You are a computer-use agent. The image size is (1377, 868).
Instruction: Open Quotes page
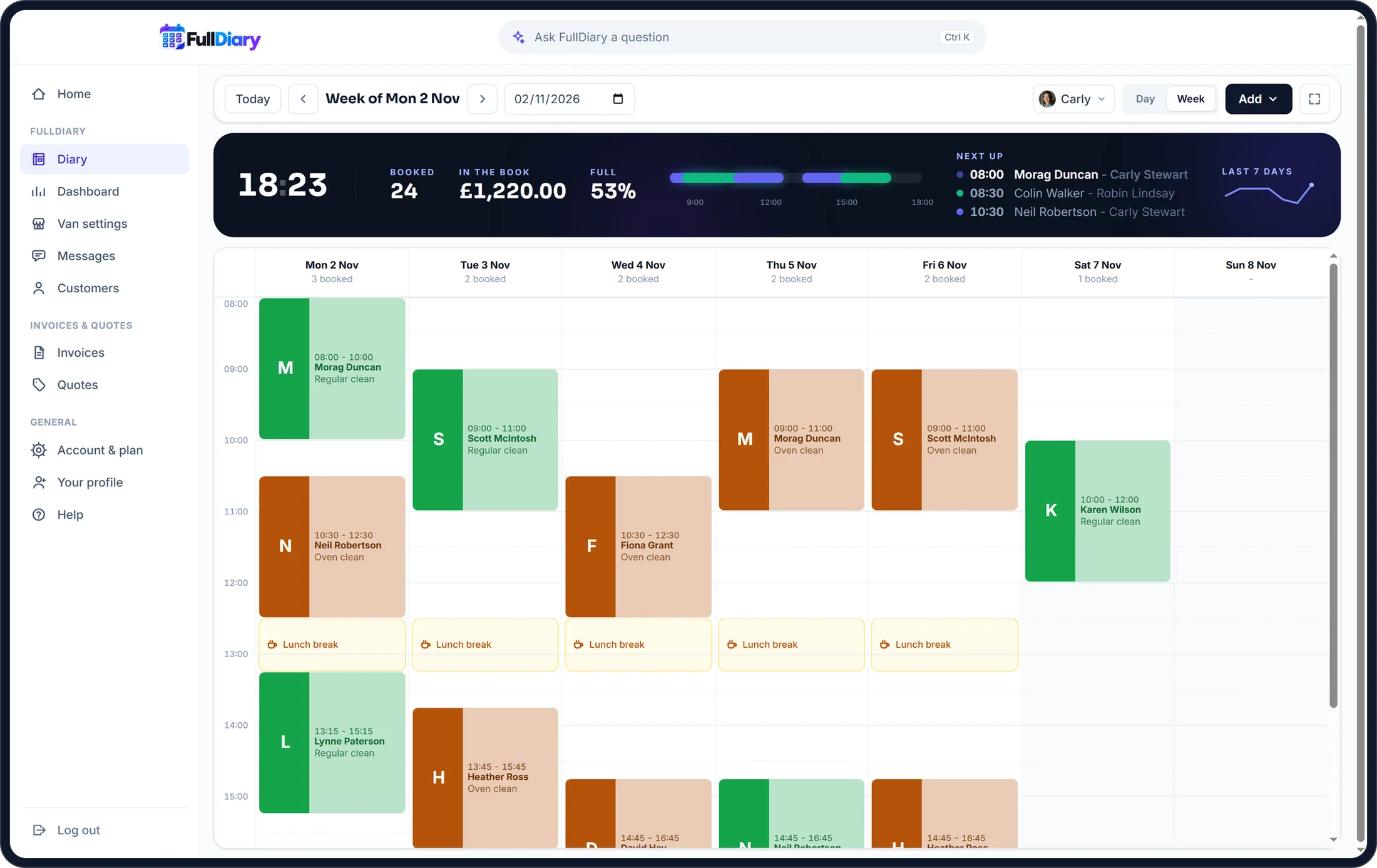point(104,385)
